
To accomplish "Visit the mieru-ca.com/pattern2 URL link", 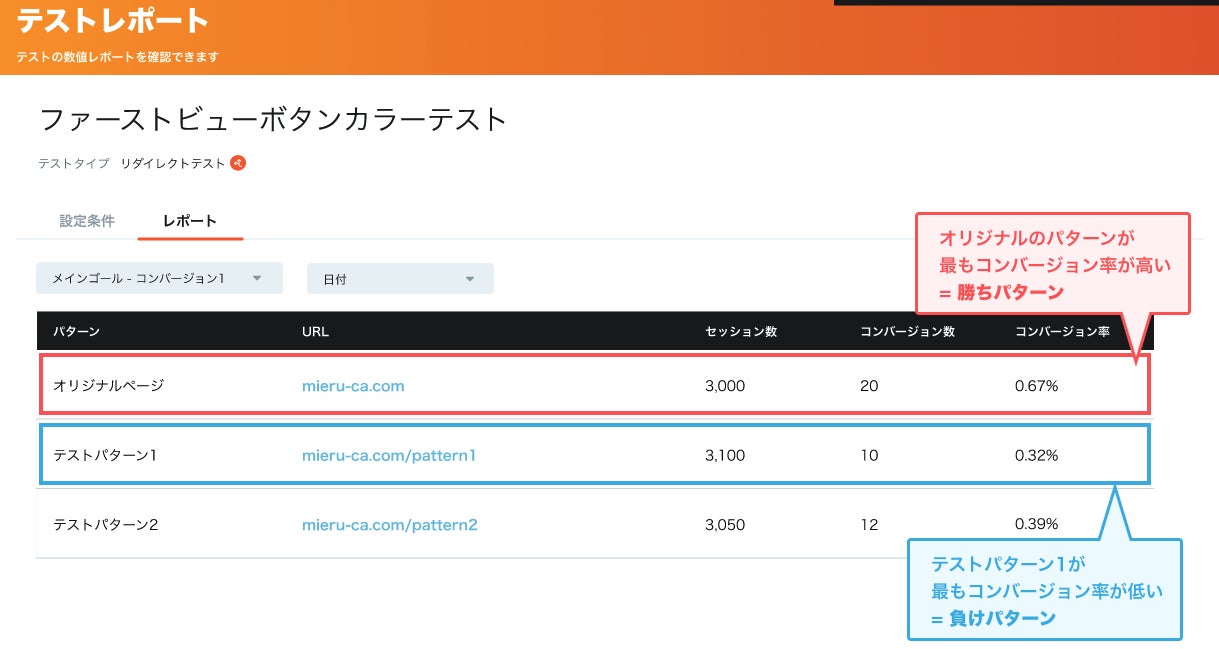I will (390, 525).
